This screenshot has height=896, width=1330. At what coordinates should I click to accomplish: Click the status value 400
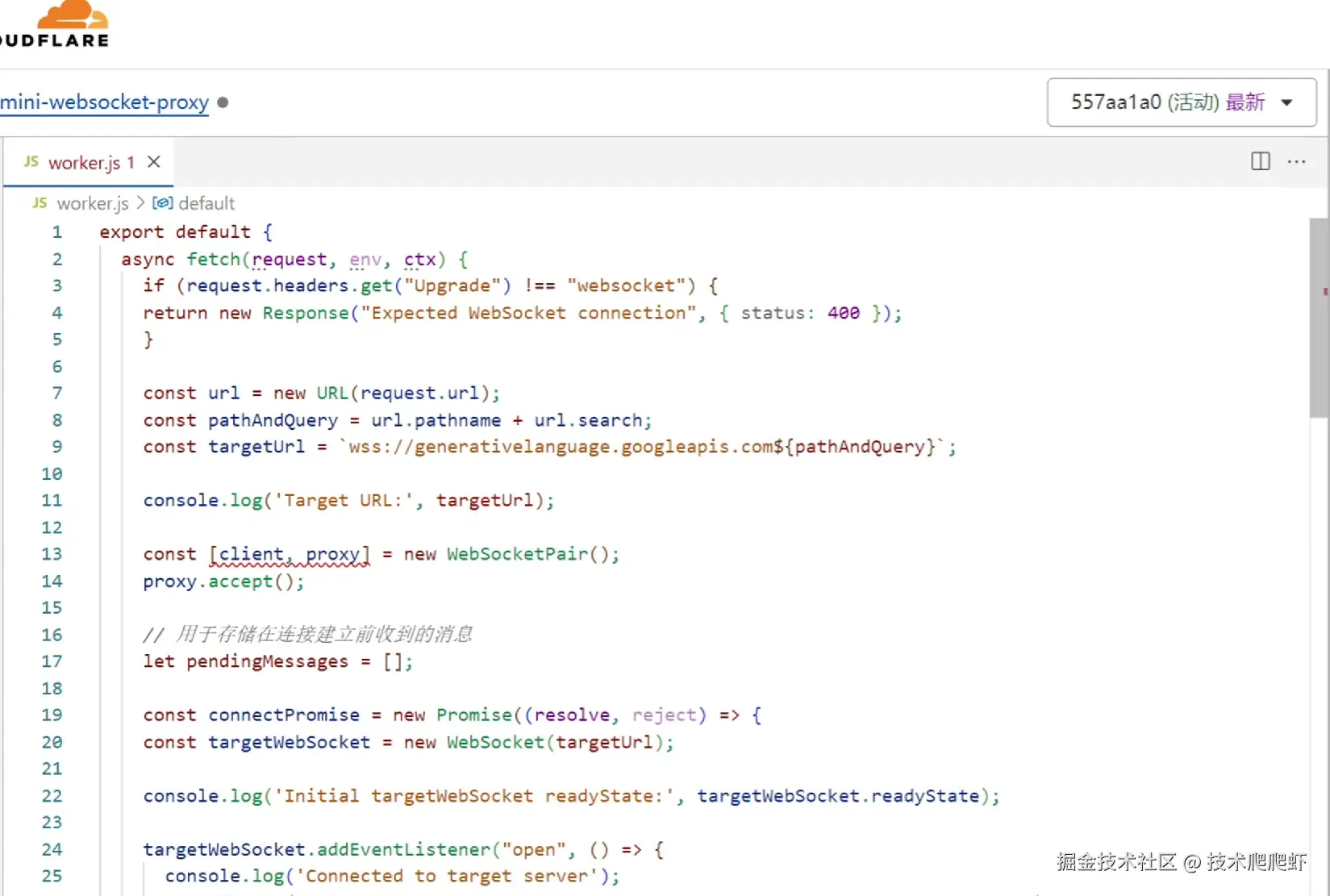click(844, 313)
